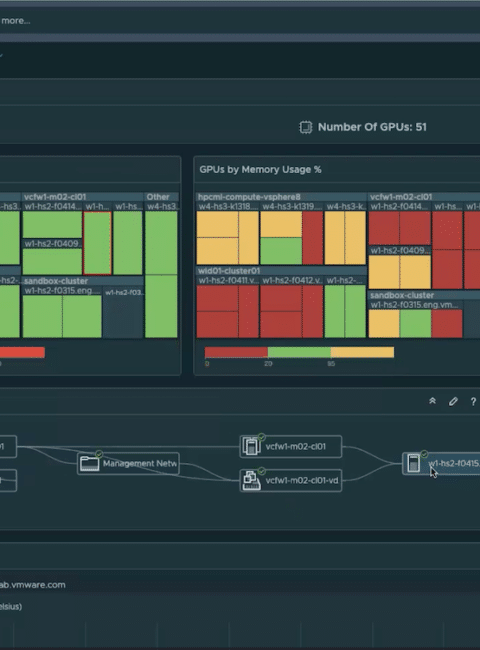
Task: Collapse the widget with the double-chevron icon
Action: (x=432, y=401)
